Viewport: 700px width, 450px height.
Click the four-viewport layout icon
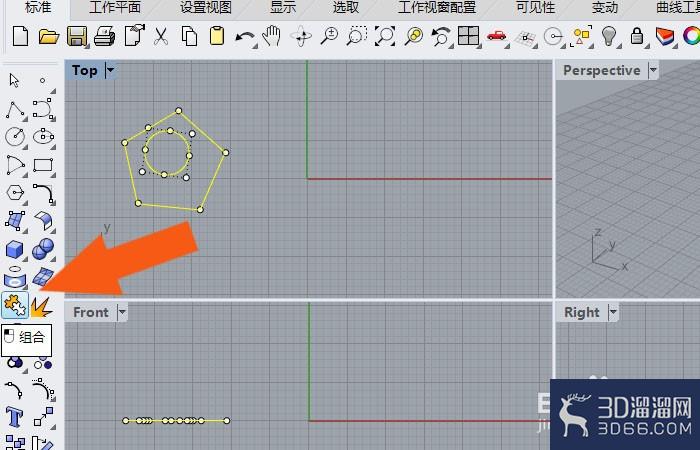[x=468, y=36]
